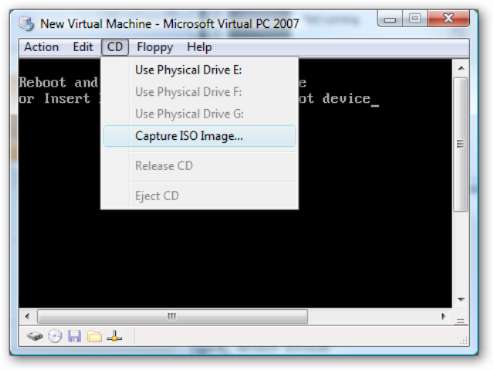Click the horizontal scrollbar left arrow
The height and width of the screenshot is (370, 493).
tap(27, 316)
